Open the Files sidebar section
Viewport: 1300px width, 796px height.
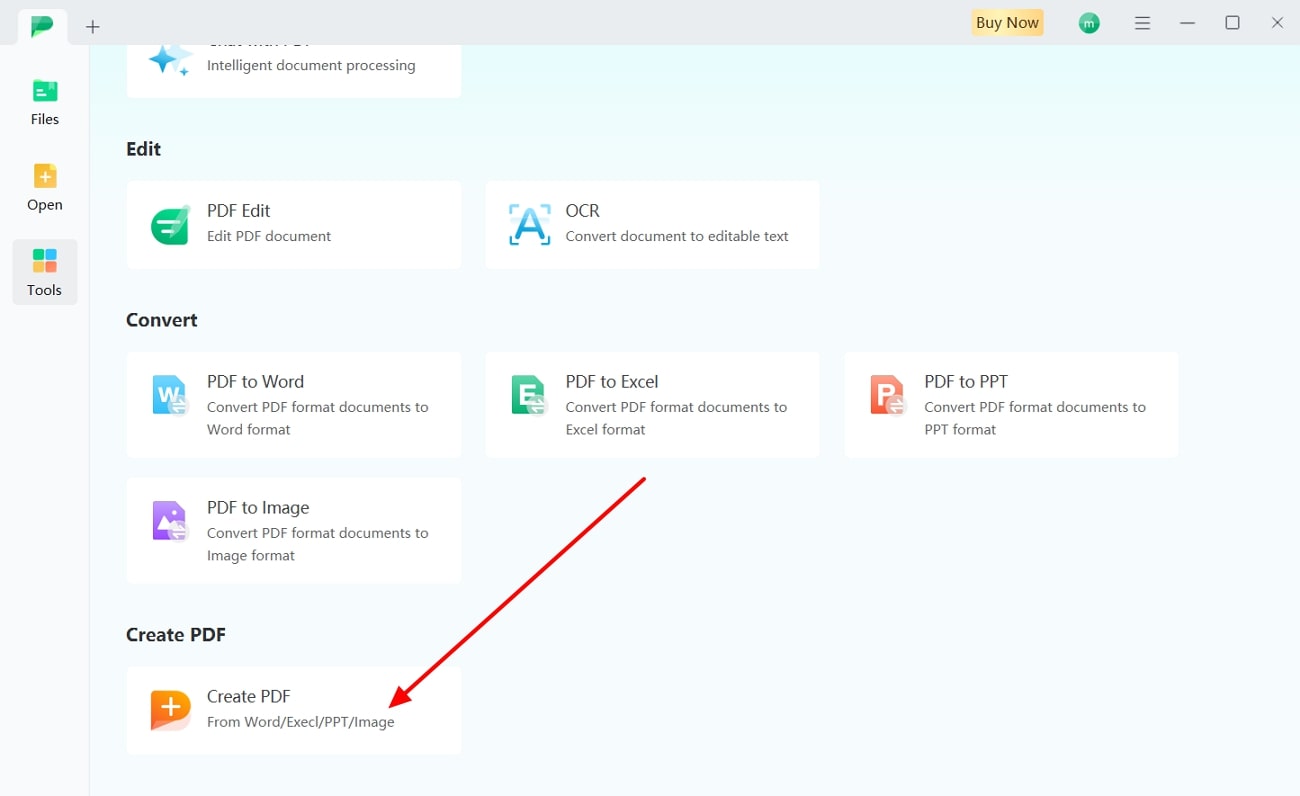[44, 103]
